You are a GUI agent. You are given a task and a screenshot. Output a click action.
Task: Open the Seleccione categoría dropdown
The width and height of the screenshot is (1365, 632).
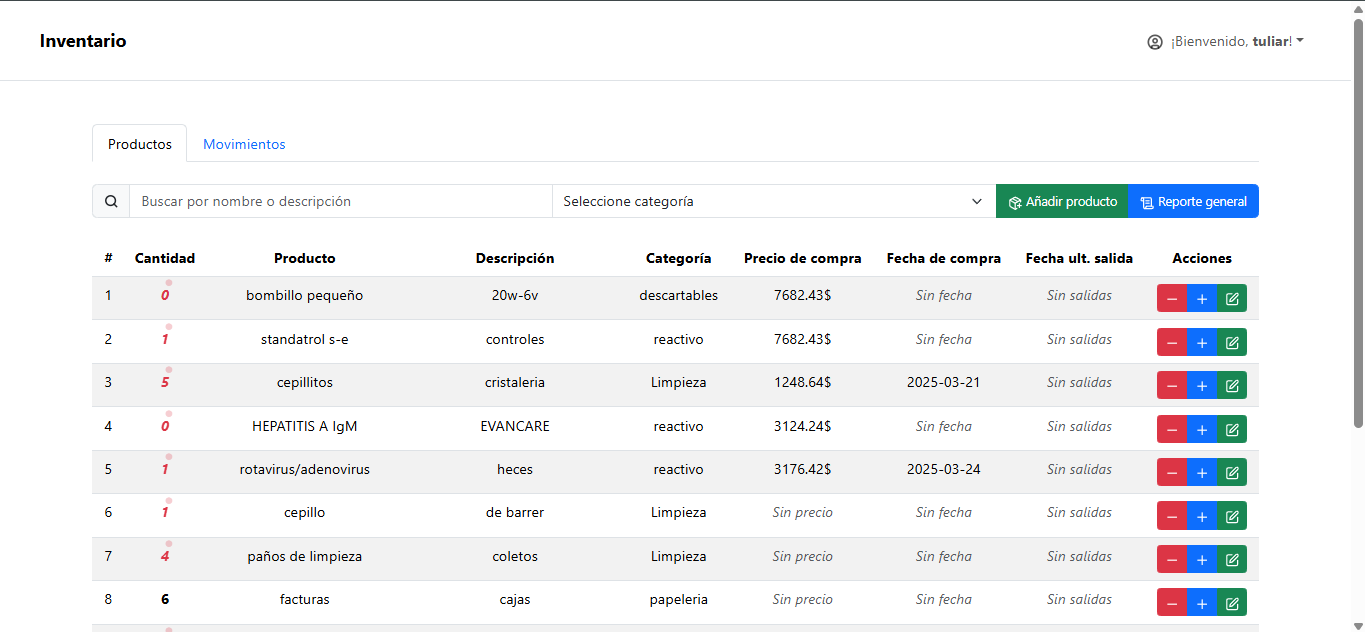tap(773, 201)
